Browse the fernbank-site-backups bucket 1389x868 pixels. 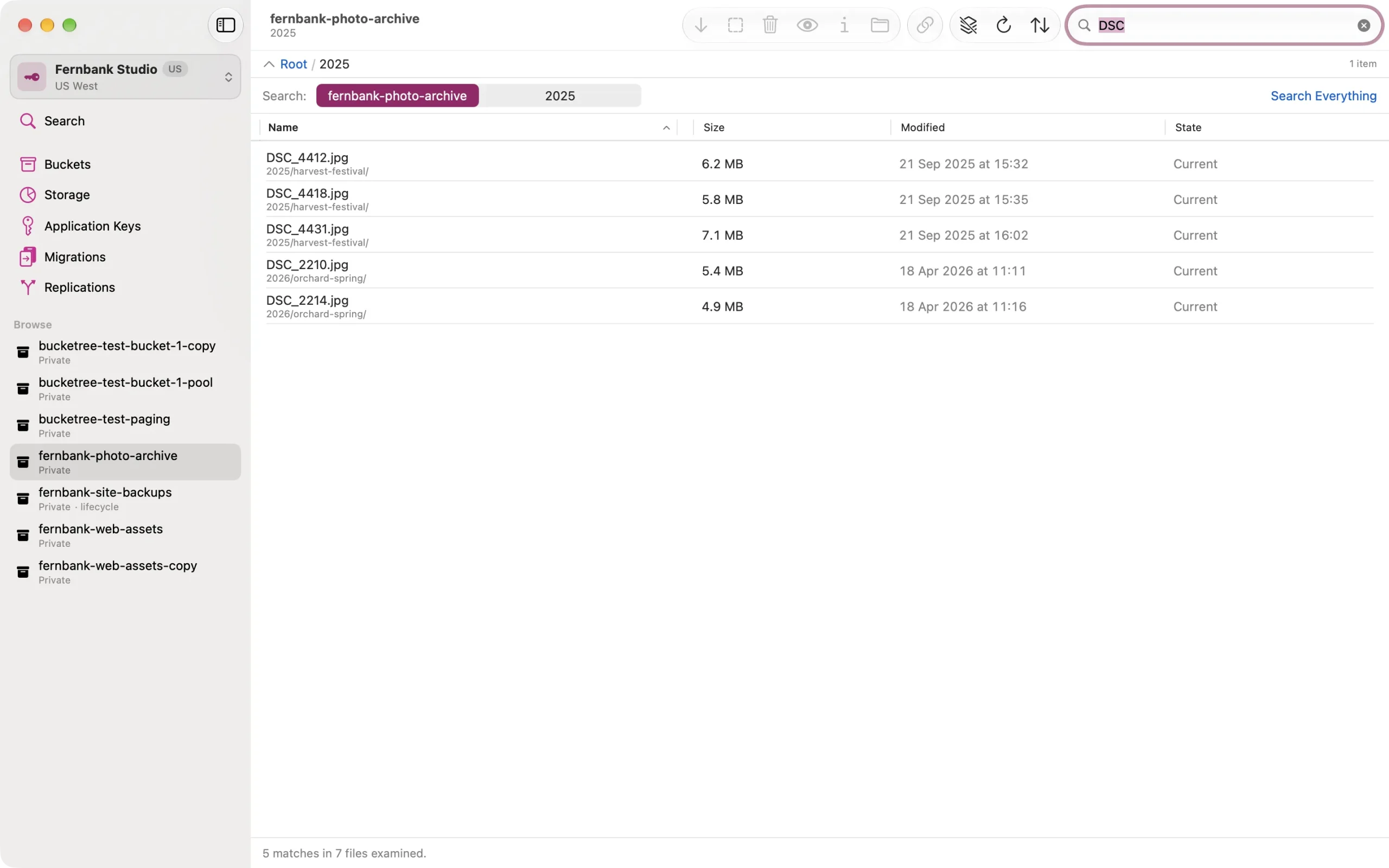coord(125,499)
